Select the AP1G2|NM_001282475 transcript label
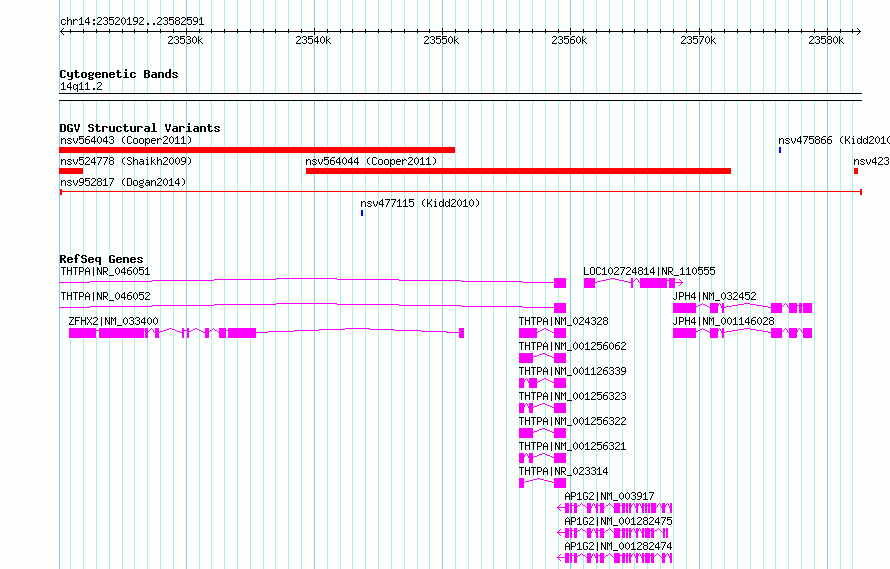 618,521
